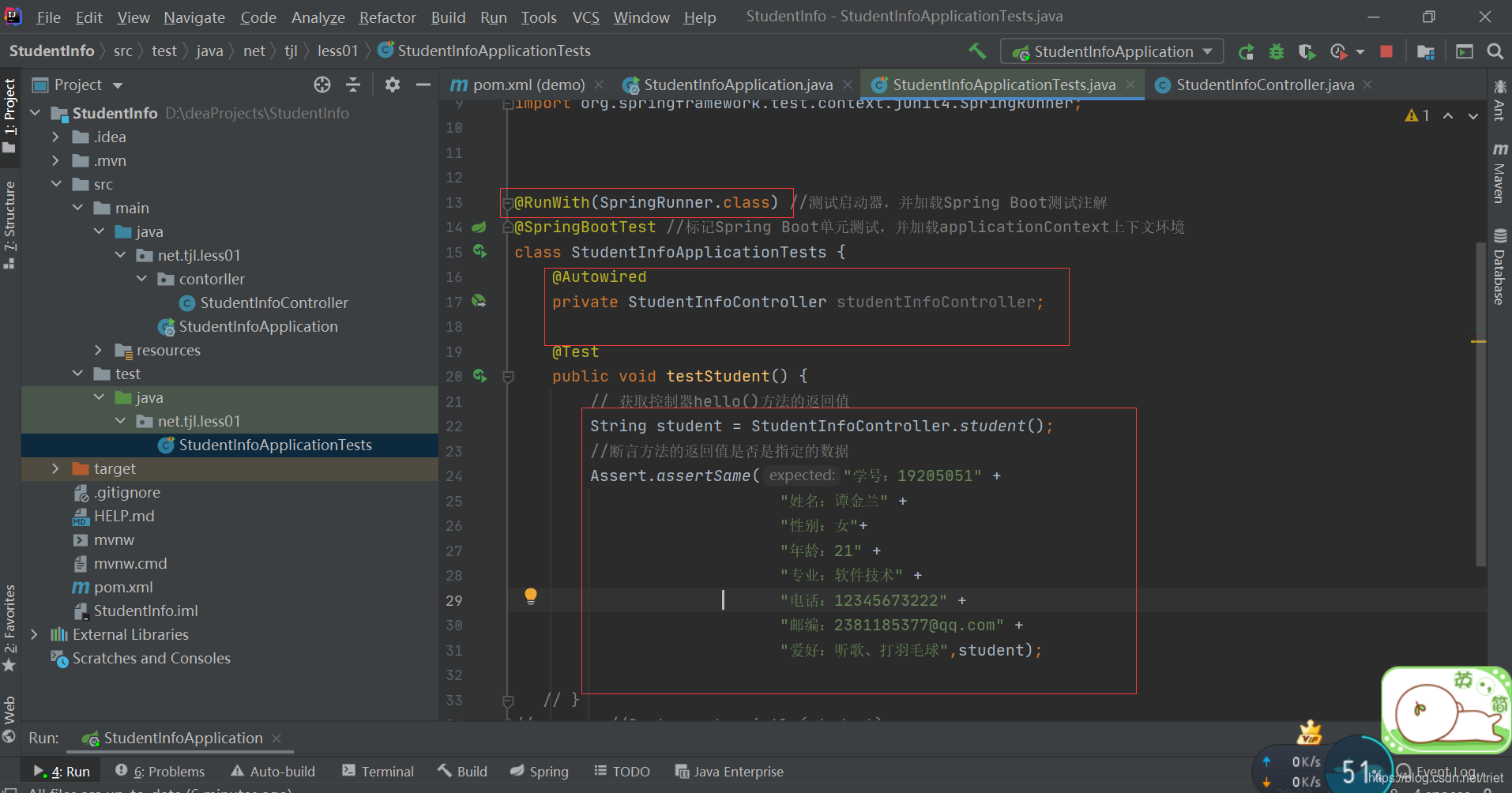
Task: Expand the resources folder
Action: [x=98, y=350]
